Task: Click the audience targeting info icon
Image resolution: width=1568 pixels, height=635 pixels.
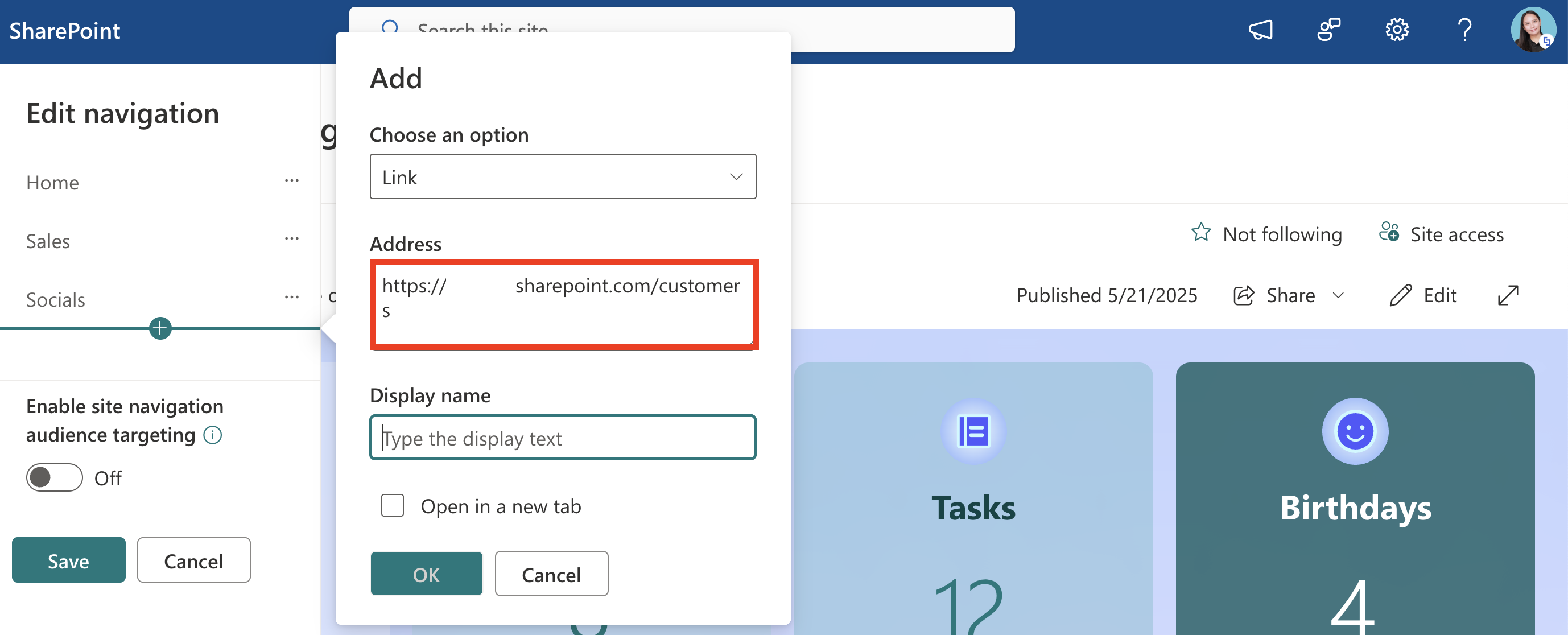Action: point(212,435)
